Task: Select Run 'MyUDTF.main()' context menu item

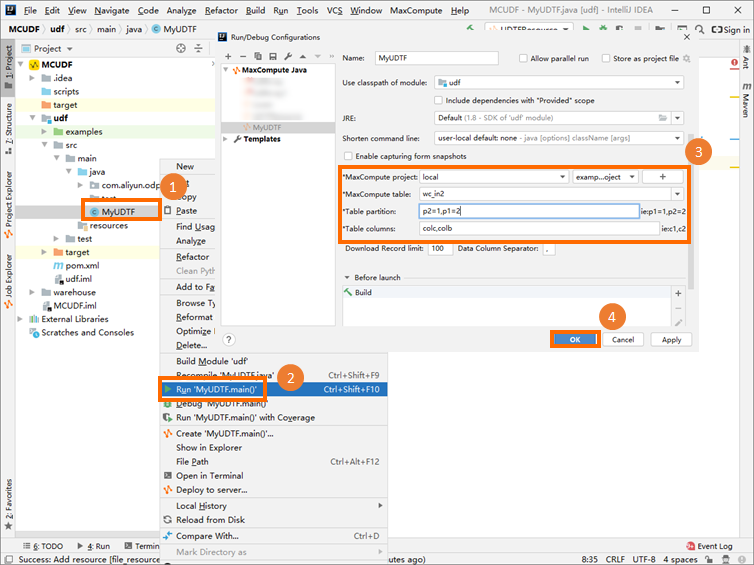Action: (274, 389)
